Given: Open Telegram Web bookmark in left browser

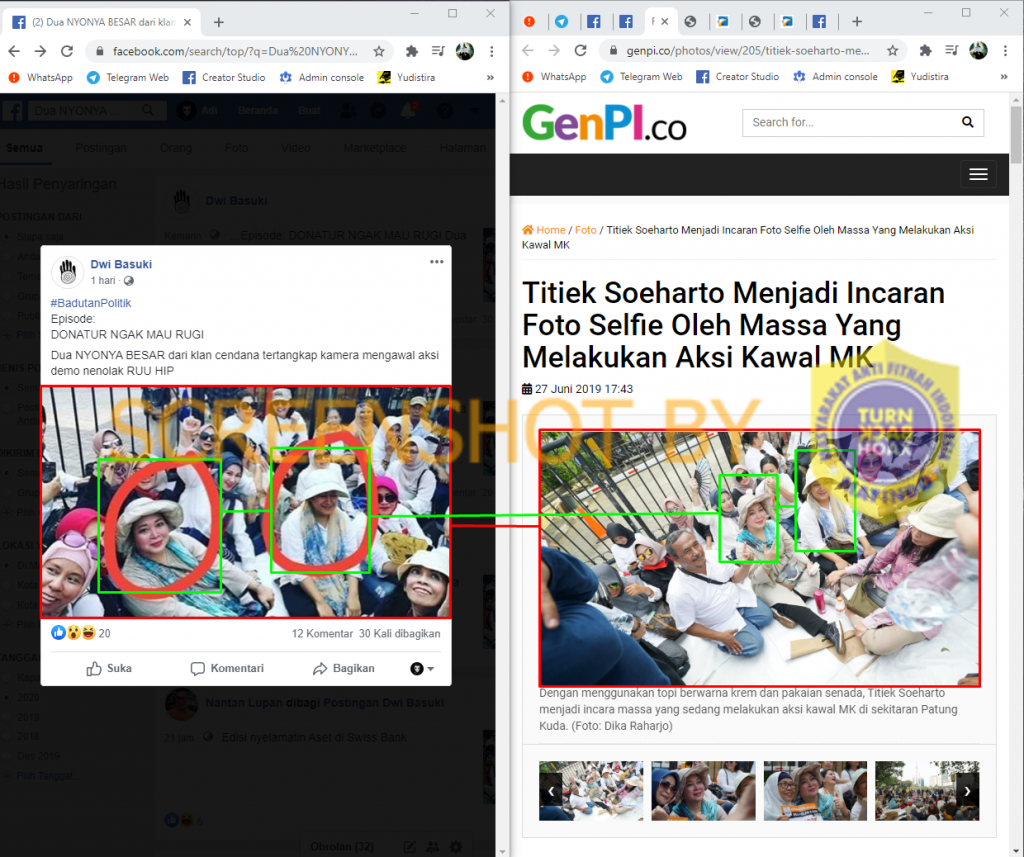Looking at the screenshot, I should pos(127,77).
